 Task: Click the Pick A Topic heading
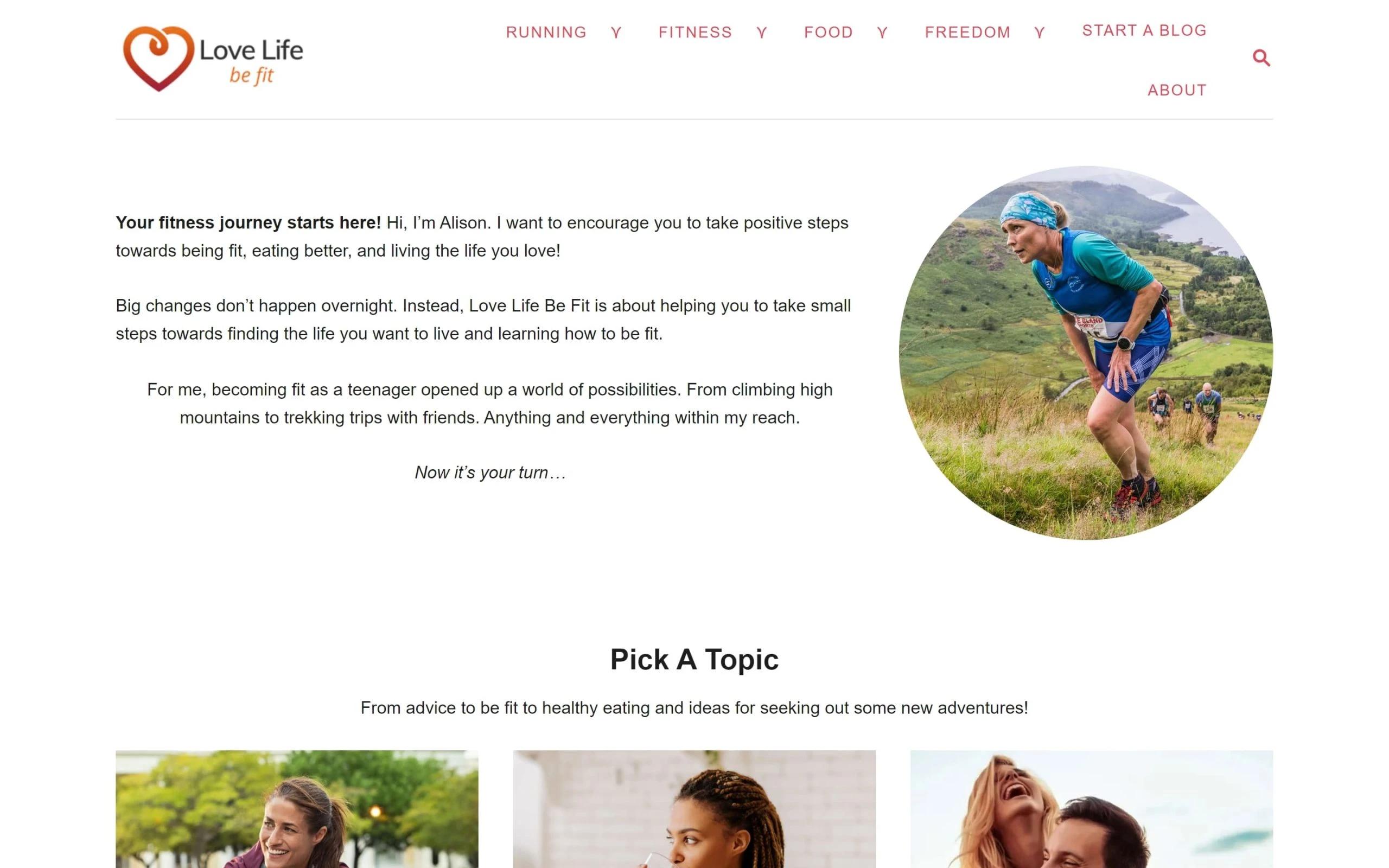click(x=694, y=659)
